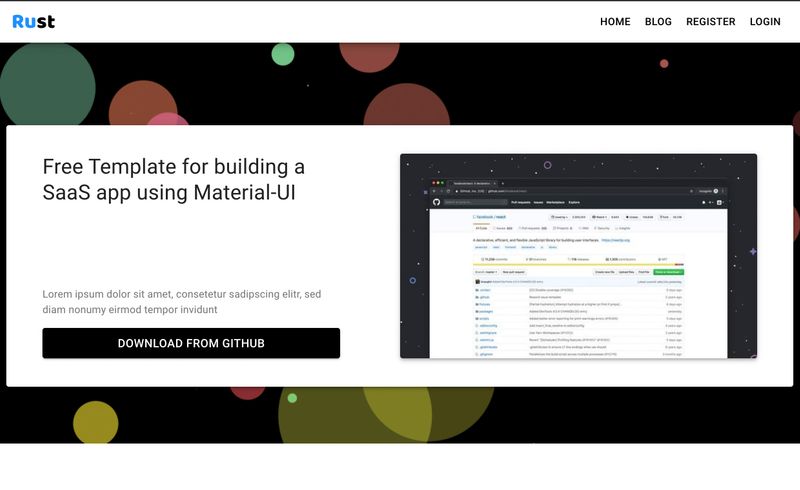Click the Rust logo
Image resolution: width=800 pixels, height=490 pixels.
tap(34, 21)
